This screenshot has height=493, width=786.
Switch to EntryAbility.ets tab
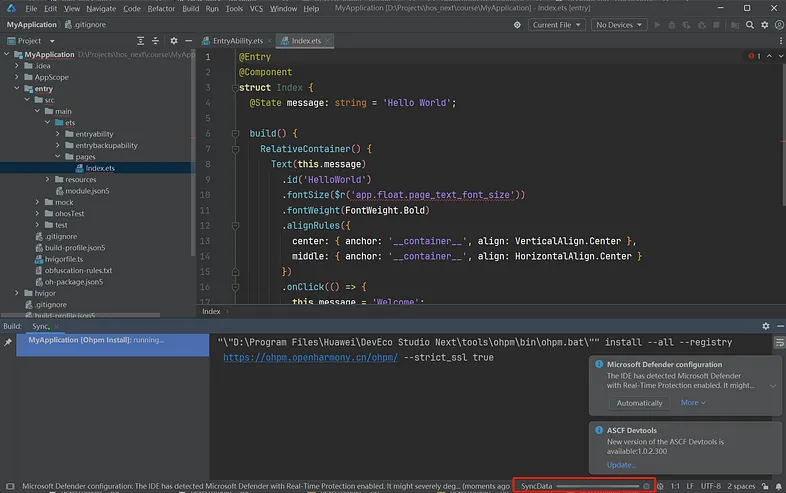[238, 41]
